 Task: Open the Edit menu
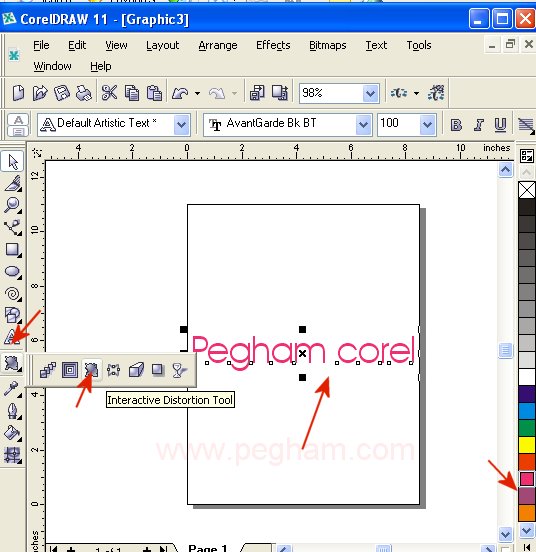pos(77,45)
